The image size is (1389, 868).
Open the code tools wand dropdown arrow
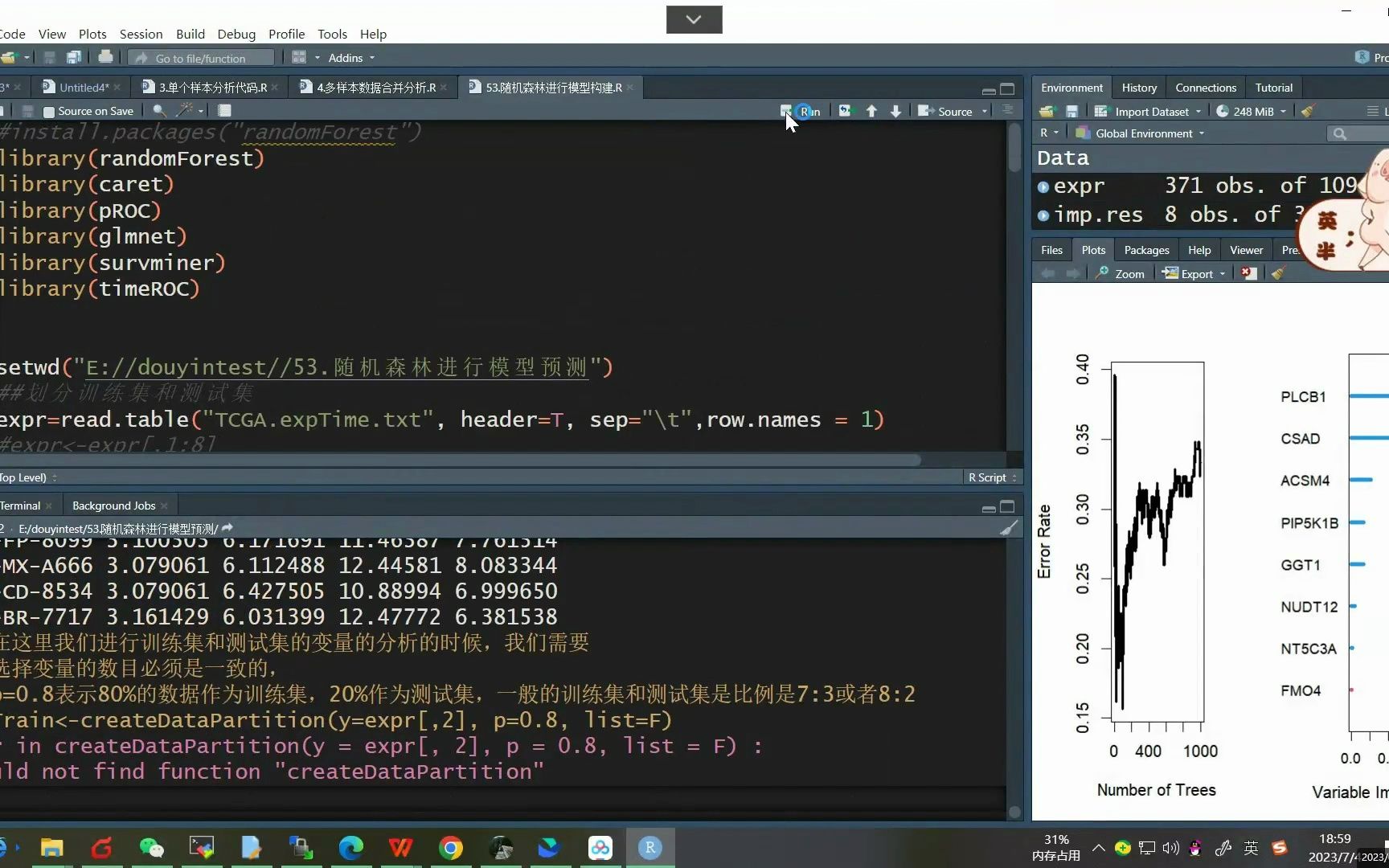[x=201, y=111]
